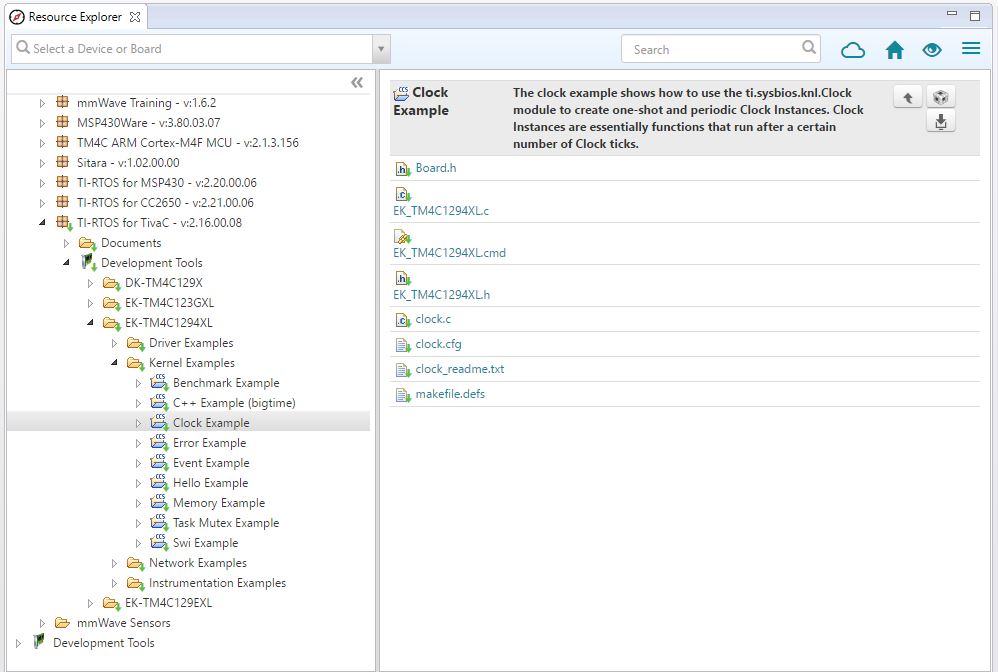
Task: Select bottom-level Development Tools tree item
Action: (x=104, y=643)
